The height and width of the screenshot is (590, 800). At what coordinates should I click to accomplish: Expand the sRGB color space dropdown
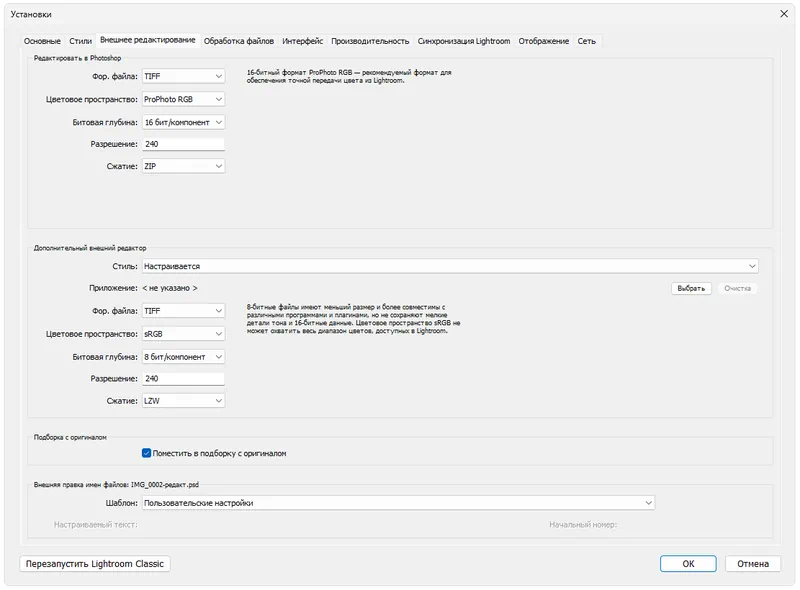coord(183,334)
